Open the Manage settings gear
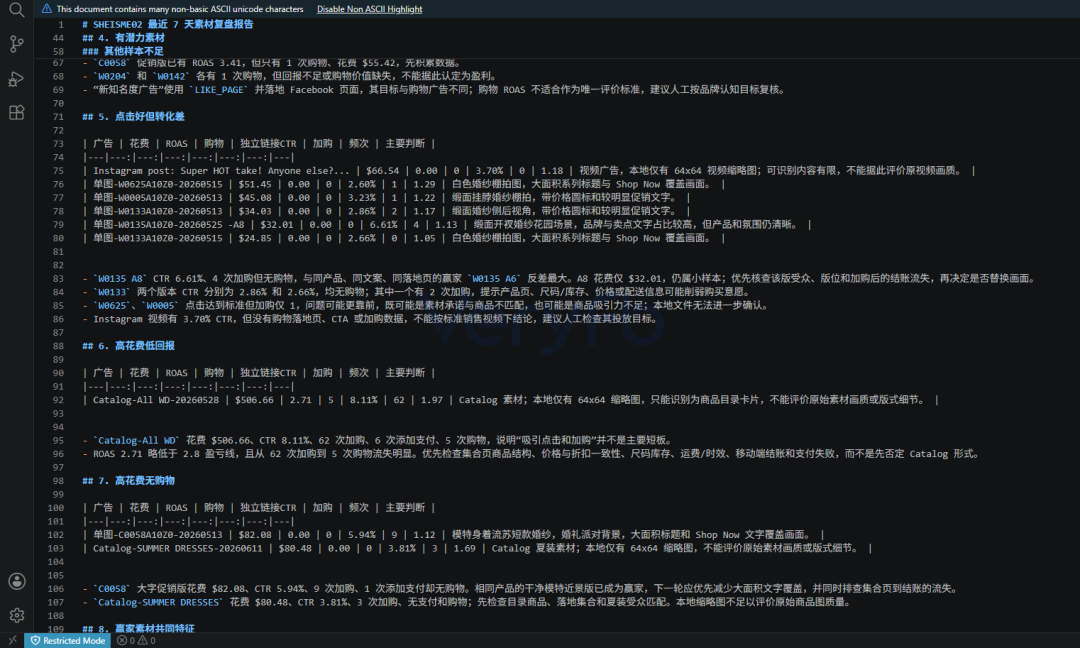The image size is (1080, 648). (17, 615)
